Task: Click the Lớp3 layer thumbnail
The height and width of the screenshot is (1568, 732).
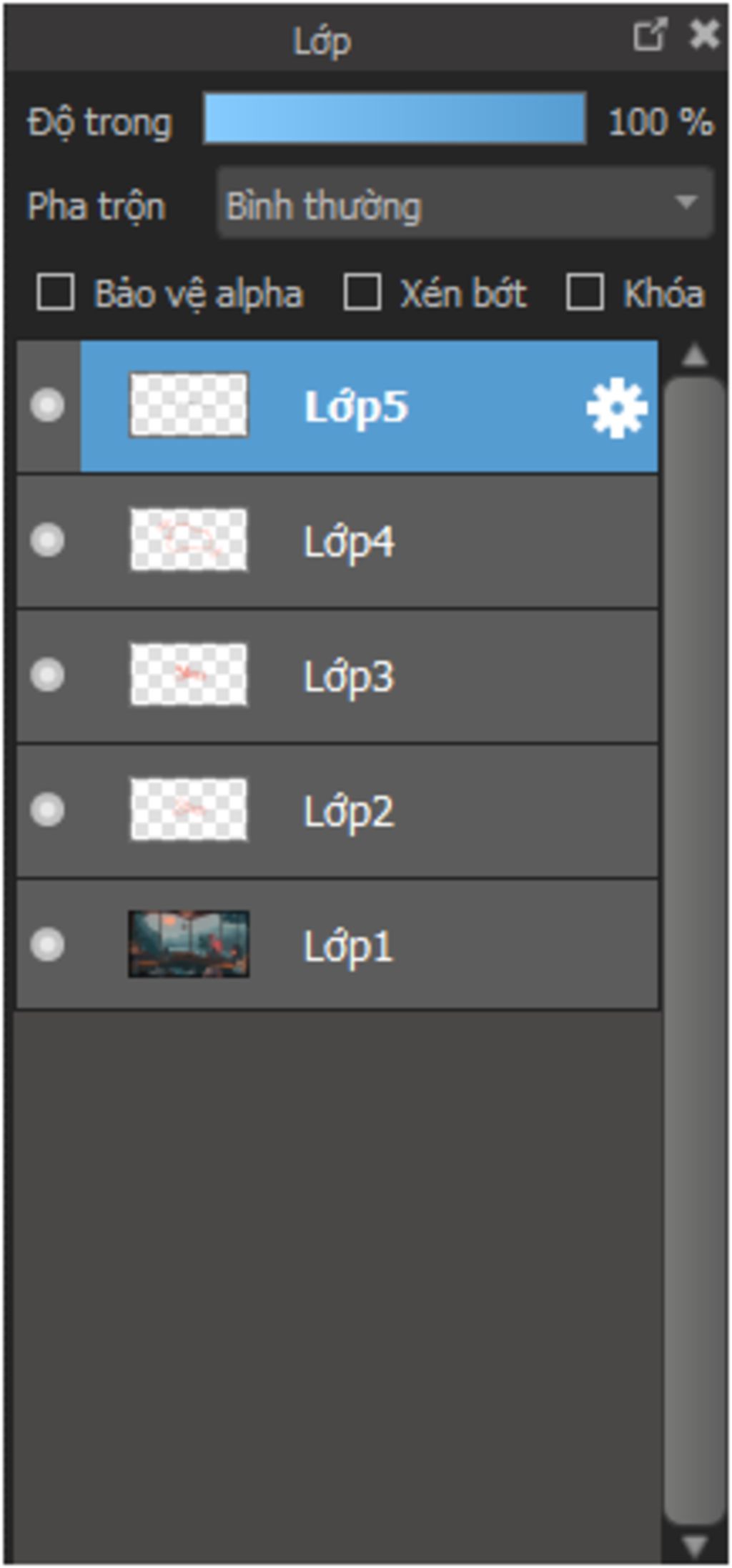Action: coord(189,674)
